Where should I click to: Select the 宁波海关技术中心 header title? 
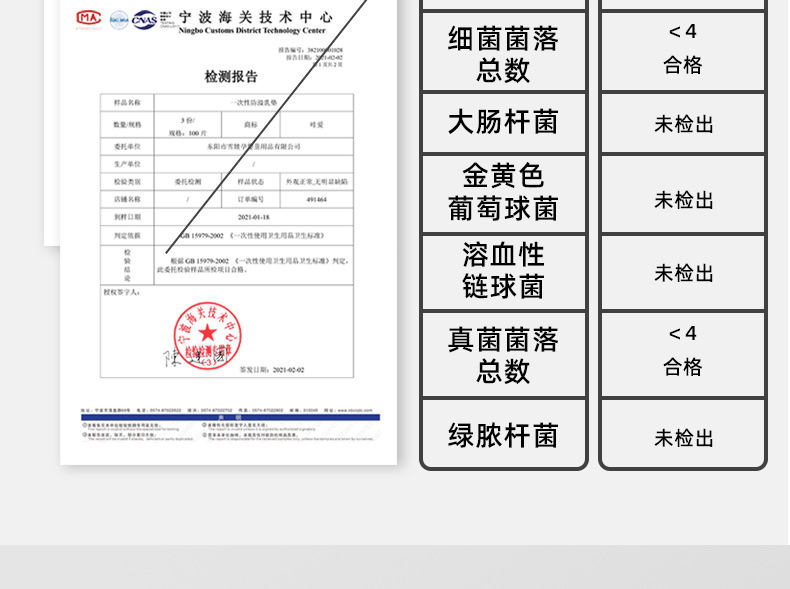point(255,17)
